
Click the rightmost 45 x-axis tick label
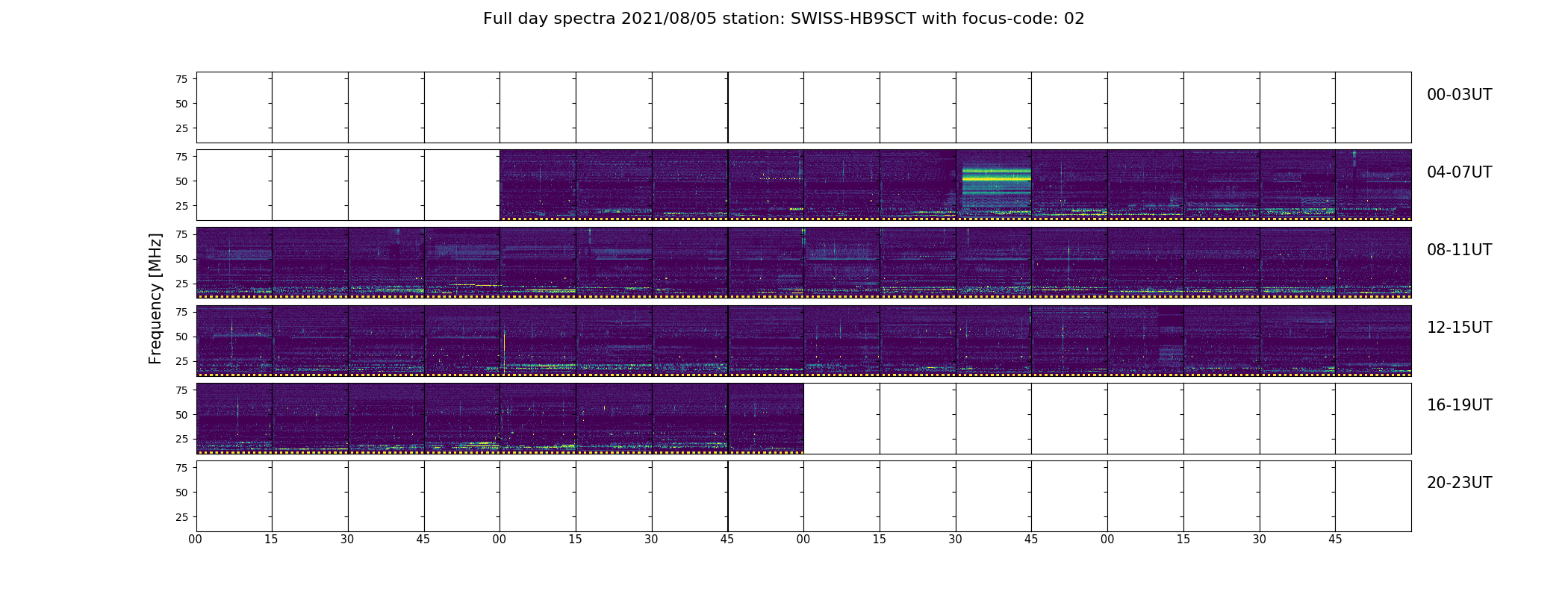click(1335, 540)
